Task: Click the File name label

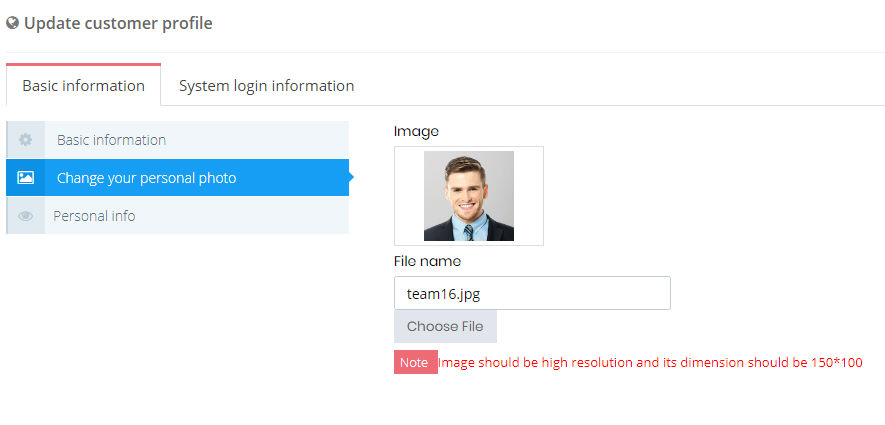Action: (427, 261)
